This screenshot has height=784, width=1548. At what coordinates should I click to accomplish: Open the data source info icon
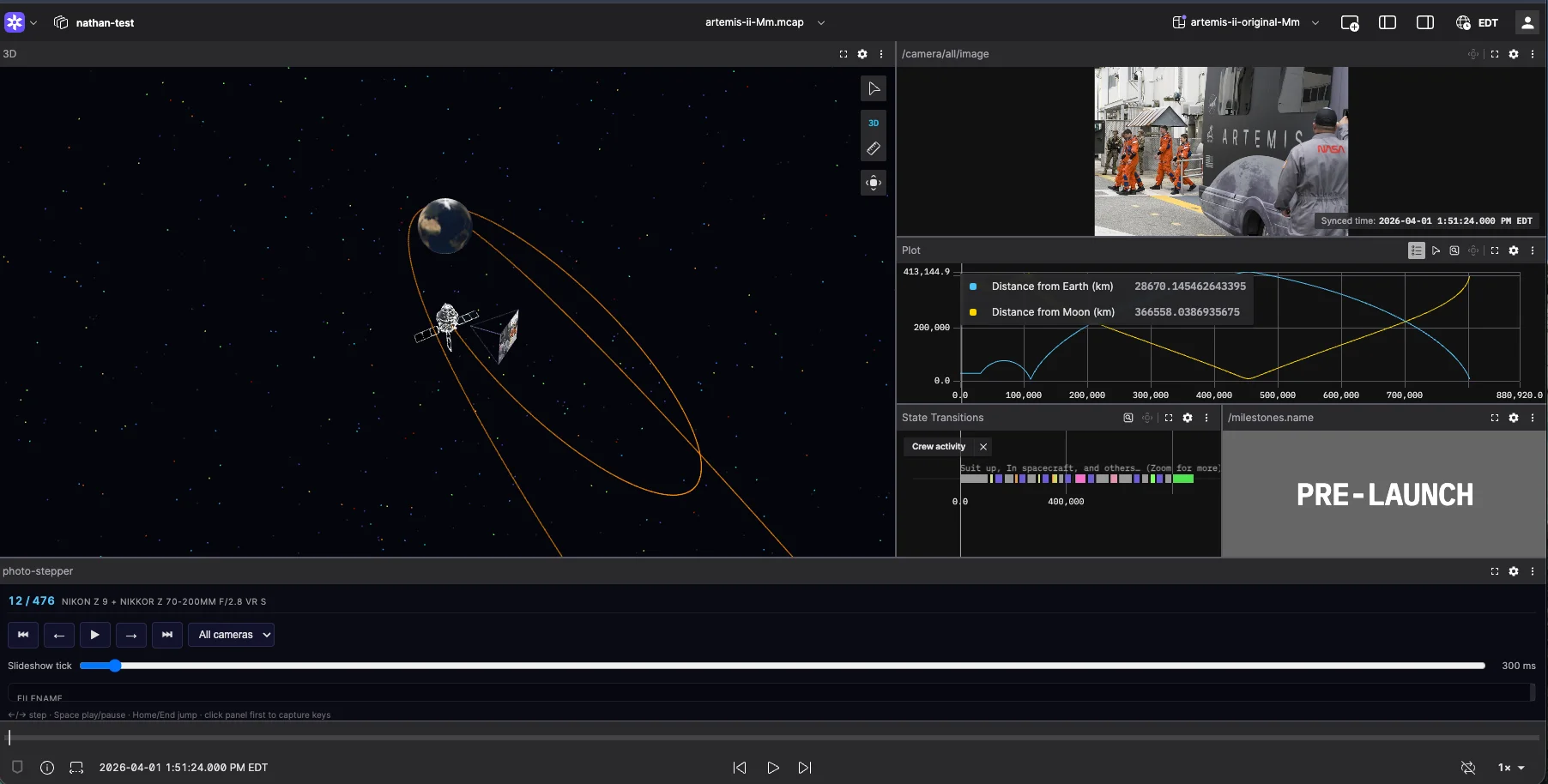[x=47, y=768]
